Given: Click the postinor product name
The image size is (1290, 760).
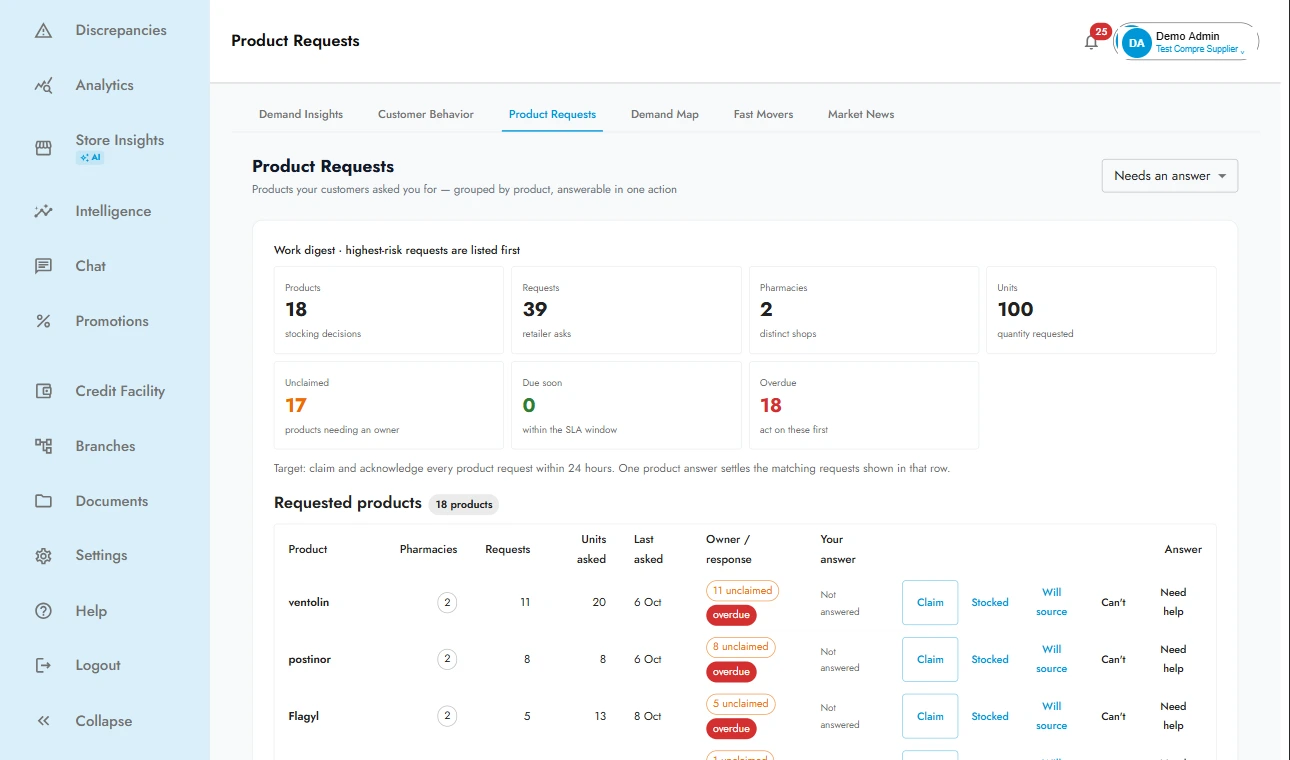Looking at the screenshot, I should (x=310, y=660).
